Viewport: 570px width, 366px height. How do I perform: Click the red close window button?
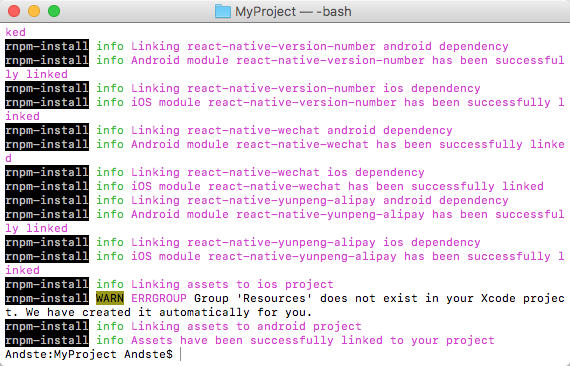coord(14,11)
